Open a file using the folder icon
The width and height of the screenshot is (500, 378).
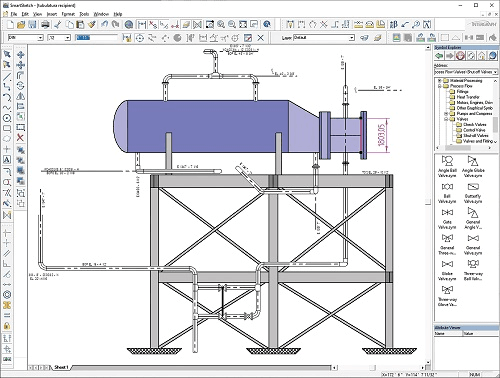click(21, 24)
